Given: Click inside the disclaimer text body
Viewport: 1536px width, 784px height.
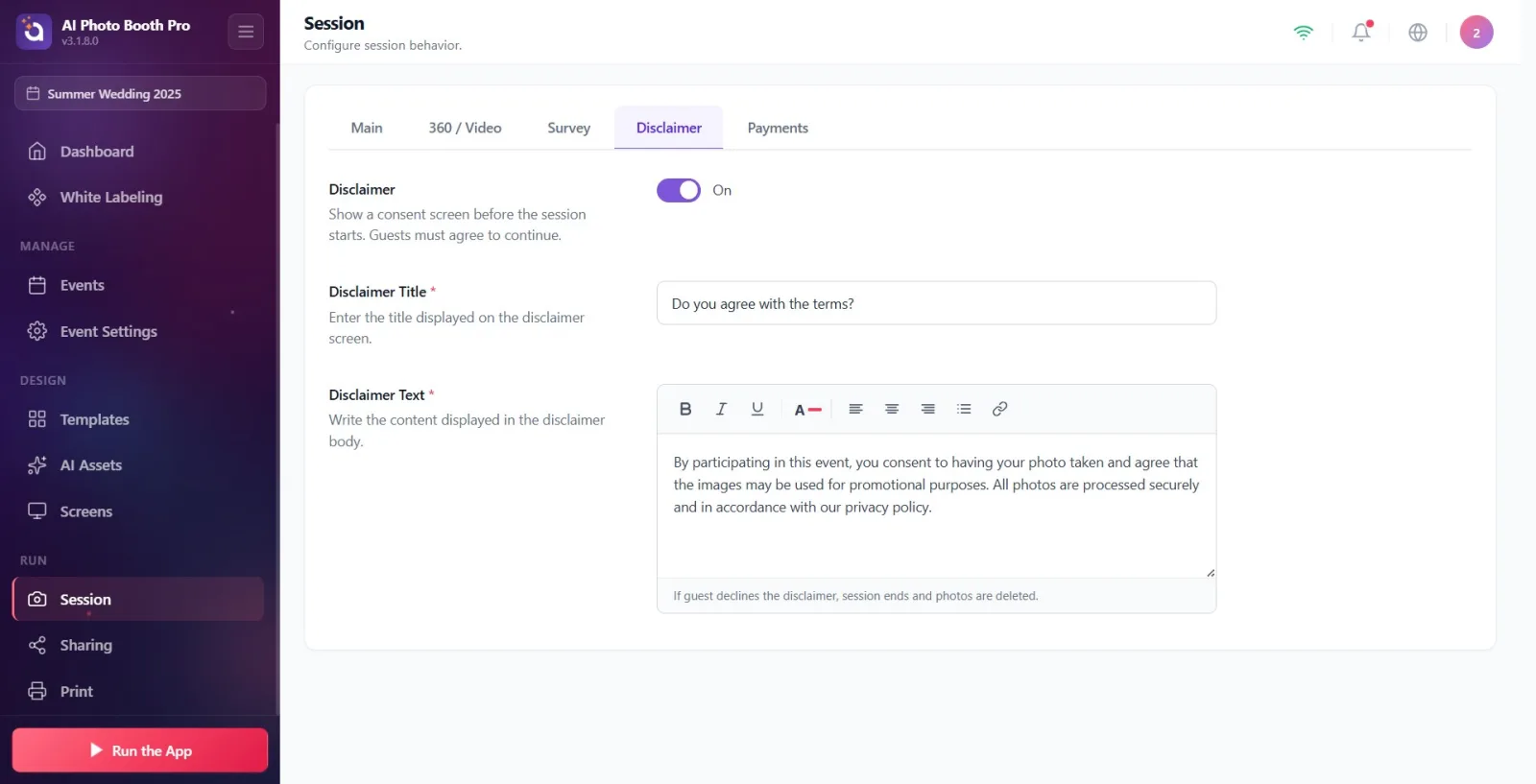Looking at the screenshot, I should click(x=936, y=506).
